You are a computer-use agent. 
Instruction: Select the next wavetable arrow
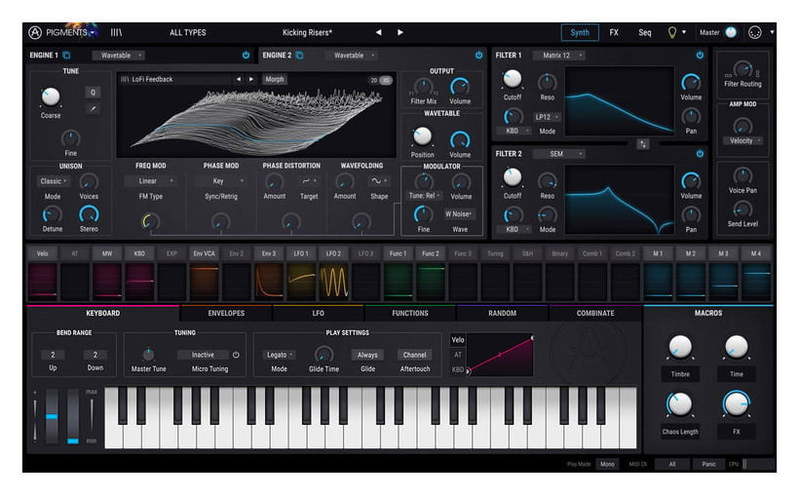(x=251, y=80)
